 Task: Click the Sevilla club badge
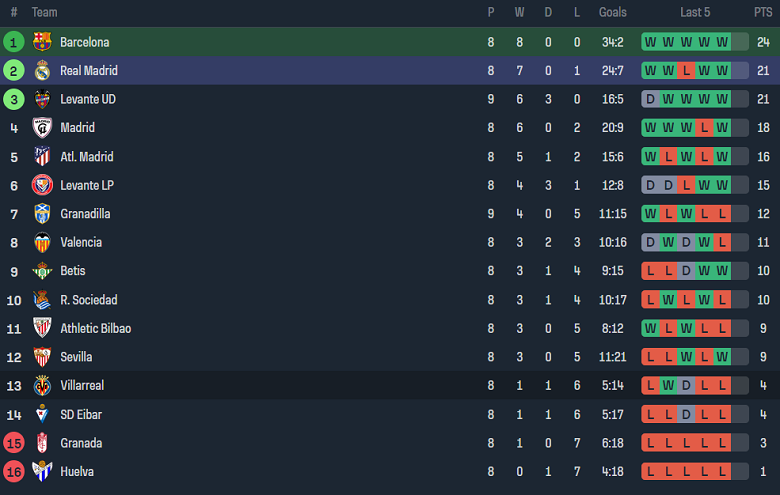pos(42,357)
